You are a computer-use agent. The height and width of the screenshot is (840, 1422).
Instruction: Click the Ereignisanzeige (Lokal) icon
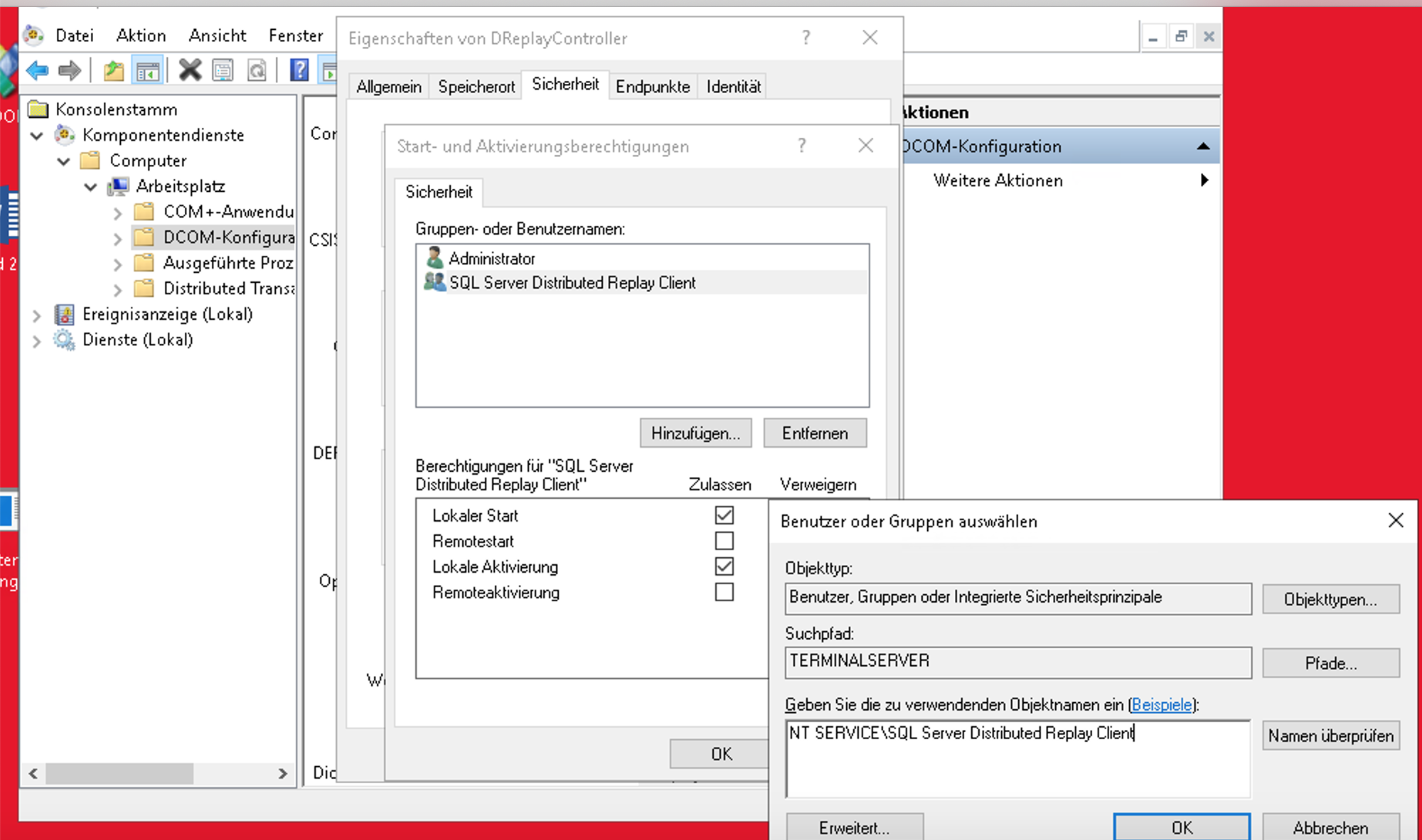point(65,314)
